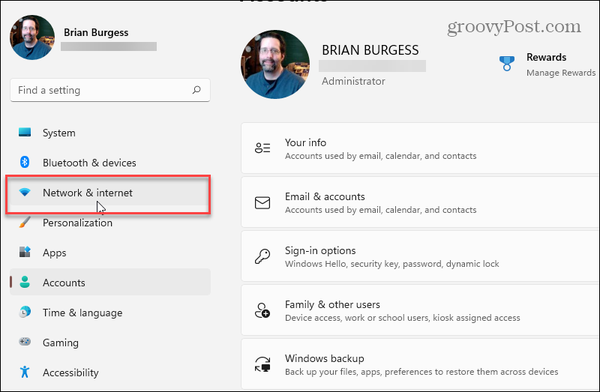
Task: Click the Apps grid icon
Action: coord(25,252)
